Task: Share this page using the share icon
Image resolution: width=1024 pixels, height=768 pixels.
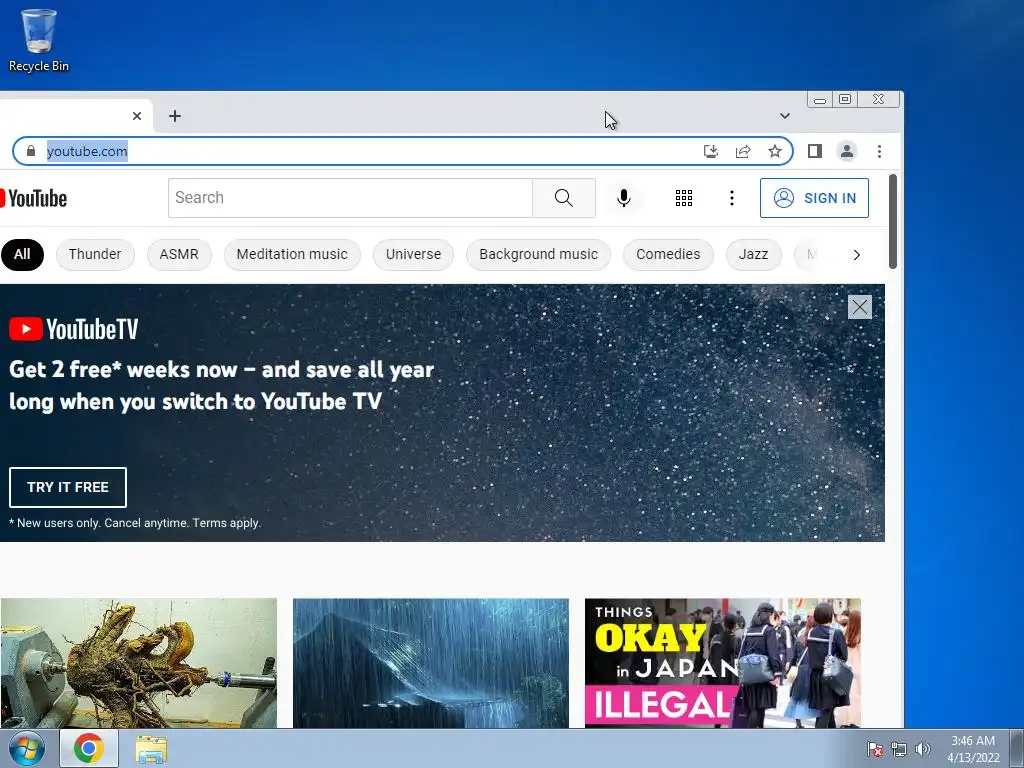Action: 743,152
